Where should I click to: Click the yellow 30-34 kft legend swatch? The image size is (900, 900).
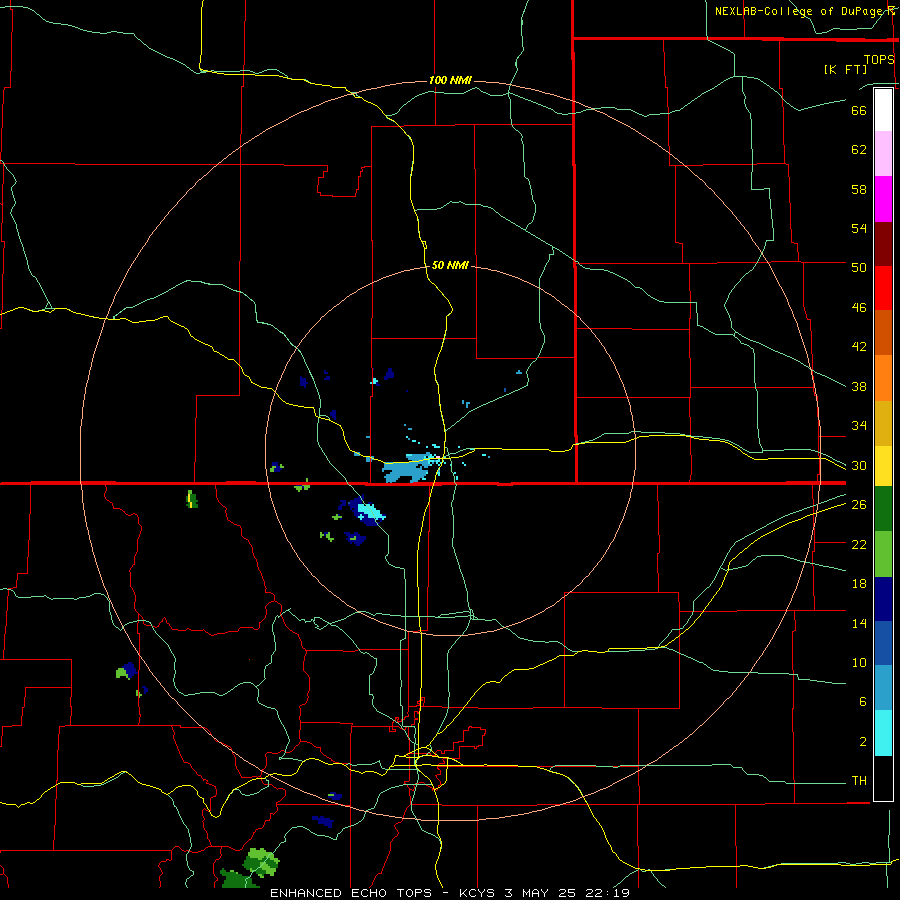pyautogui.click(x=883, y=465)
